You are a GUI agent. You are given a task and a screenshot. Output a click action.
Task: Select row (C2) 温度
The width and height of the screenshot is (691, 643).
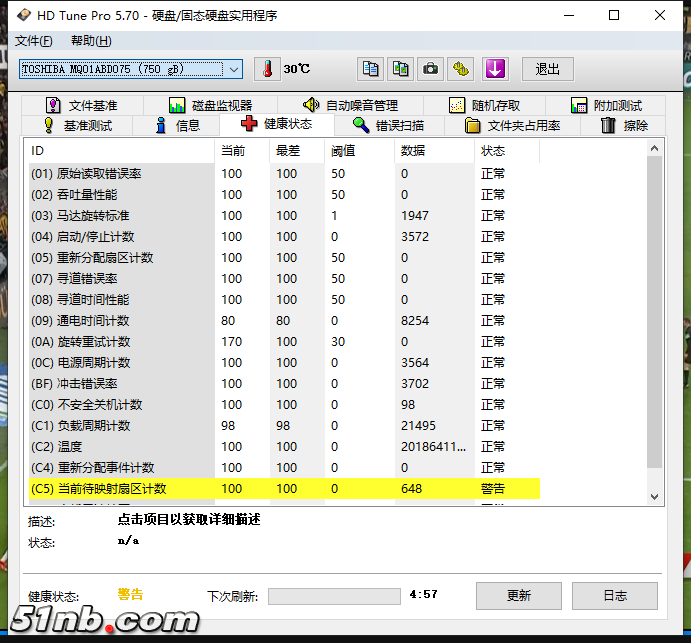pyautogui.click(x=284, y=447)
